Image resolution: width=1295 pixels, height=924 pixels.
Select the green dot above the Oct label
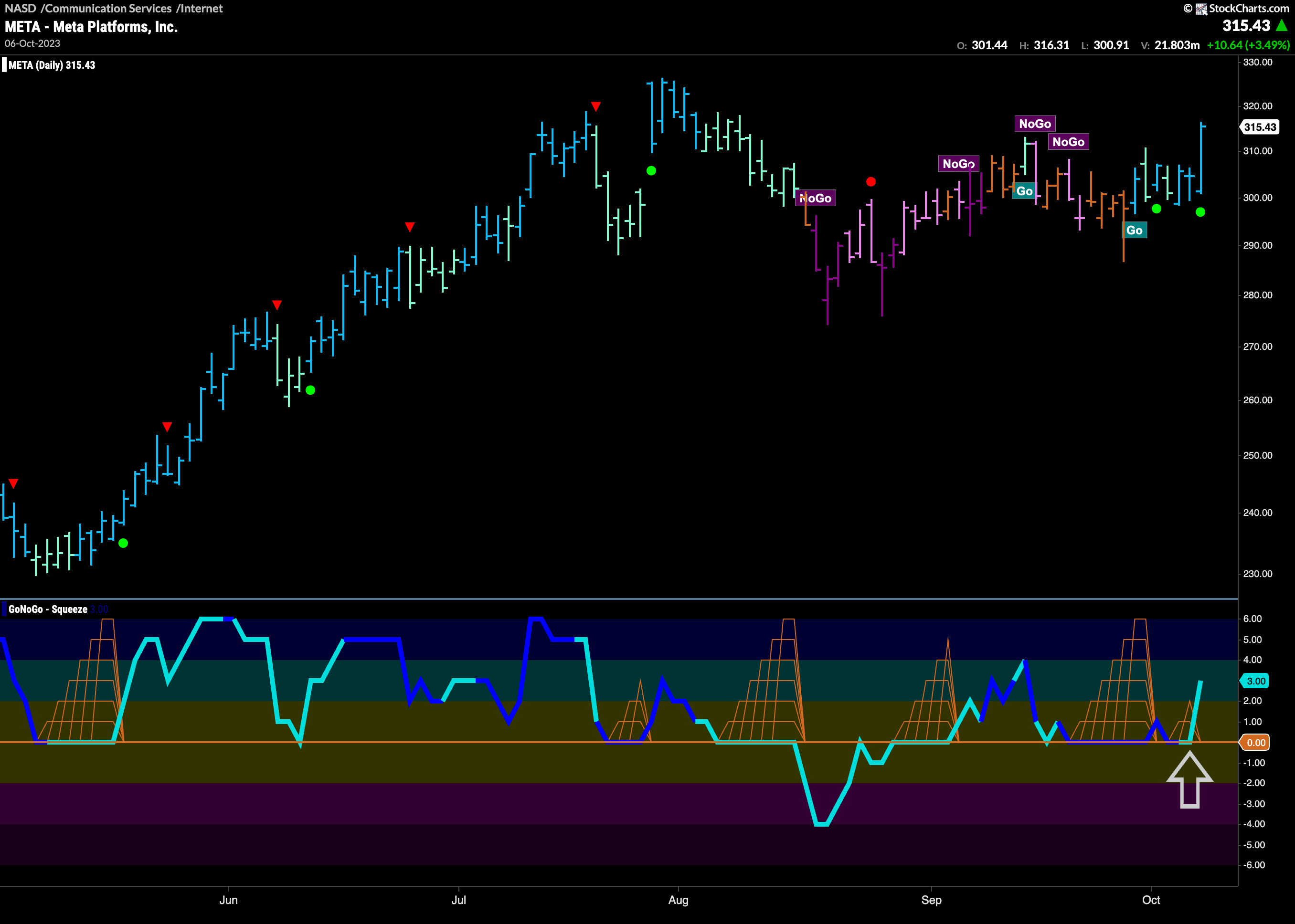point(1156,209)
